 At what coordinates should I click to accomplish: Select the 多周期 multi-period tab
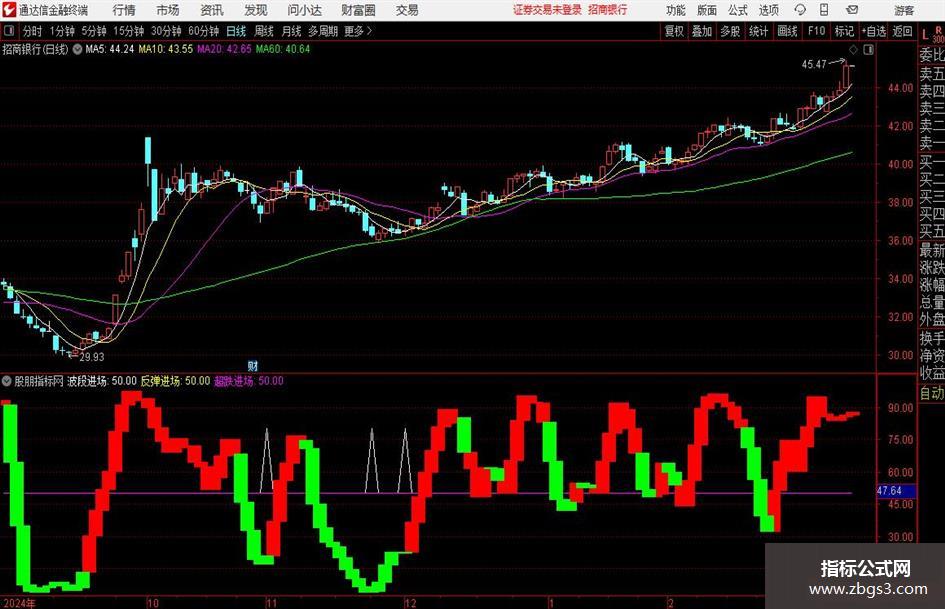[x=322, y=31]
